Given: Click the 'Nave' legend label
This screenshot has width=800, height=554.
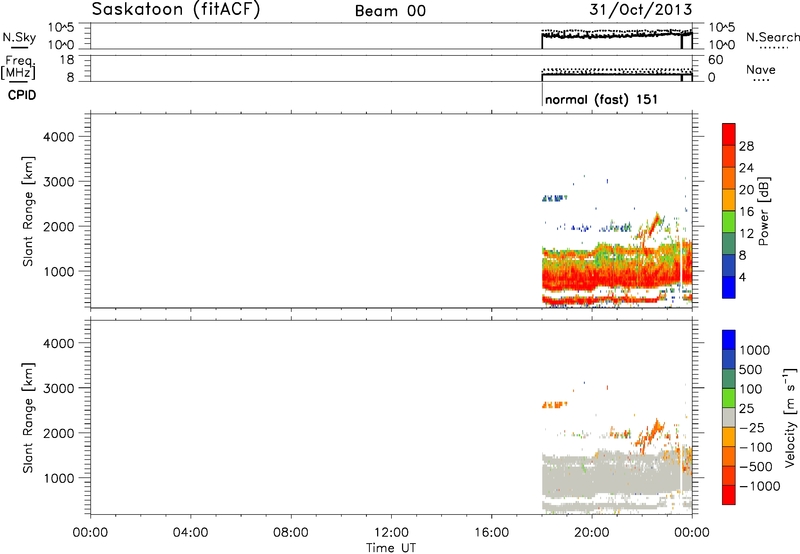Looking at the screenshot, I should pyautogui.click(x=760, y=70).
